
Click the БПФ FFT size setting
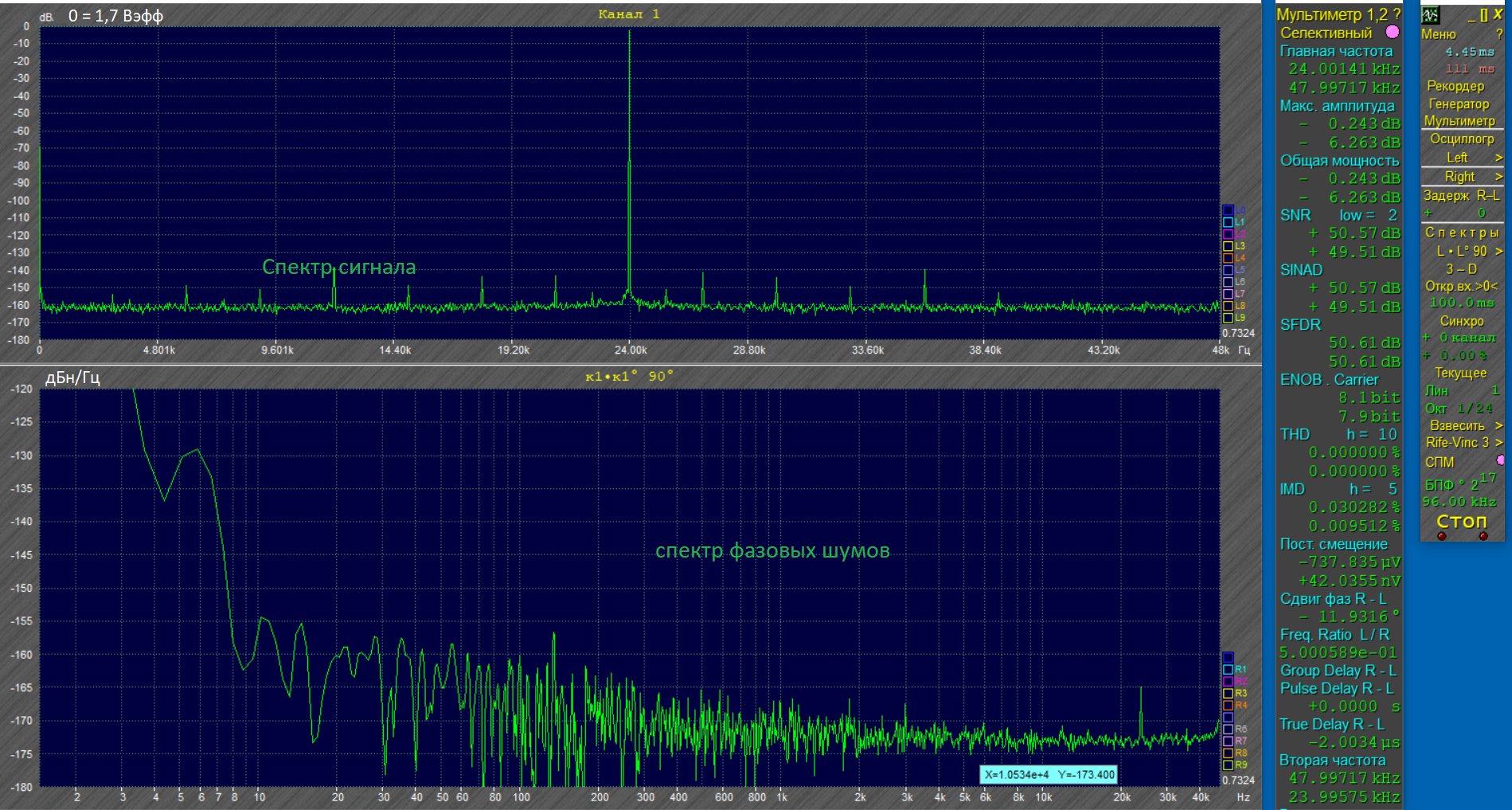coord(1460,483)
